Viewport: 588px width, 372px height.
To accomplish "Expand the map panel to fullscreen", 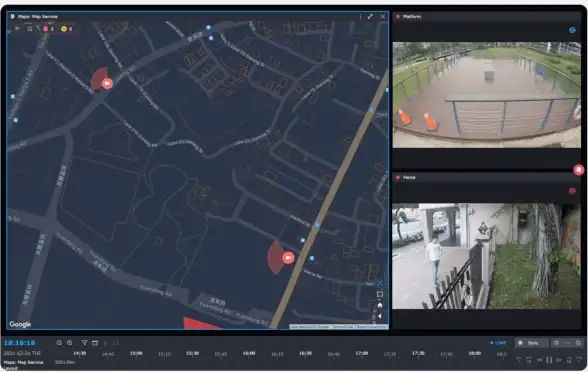I will pyautogui.click(x=370, y=16).
